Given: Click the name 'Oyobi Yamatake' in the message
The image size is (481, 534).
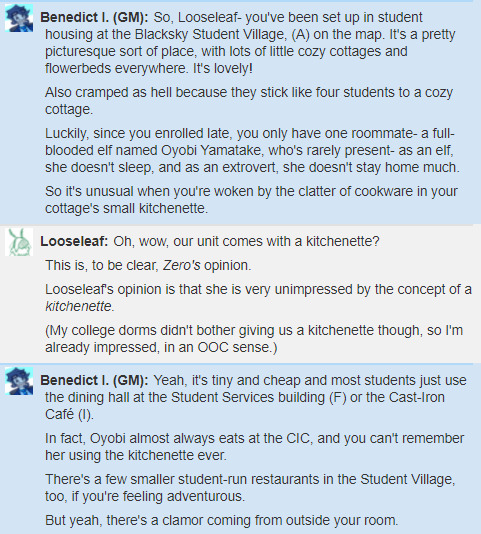Looking at the screenshot, I should tap(211, 150).
